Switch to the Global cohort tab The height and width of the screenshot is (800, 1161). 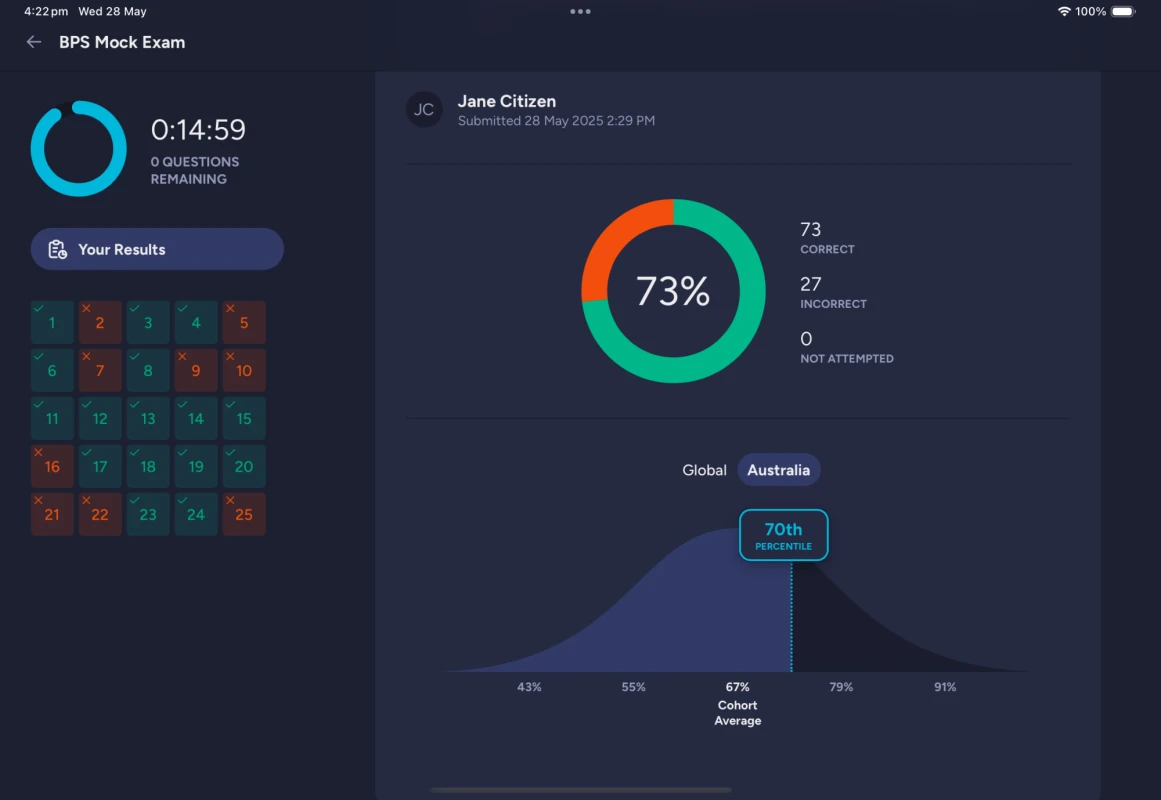click(704, 470)
